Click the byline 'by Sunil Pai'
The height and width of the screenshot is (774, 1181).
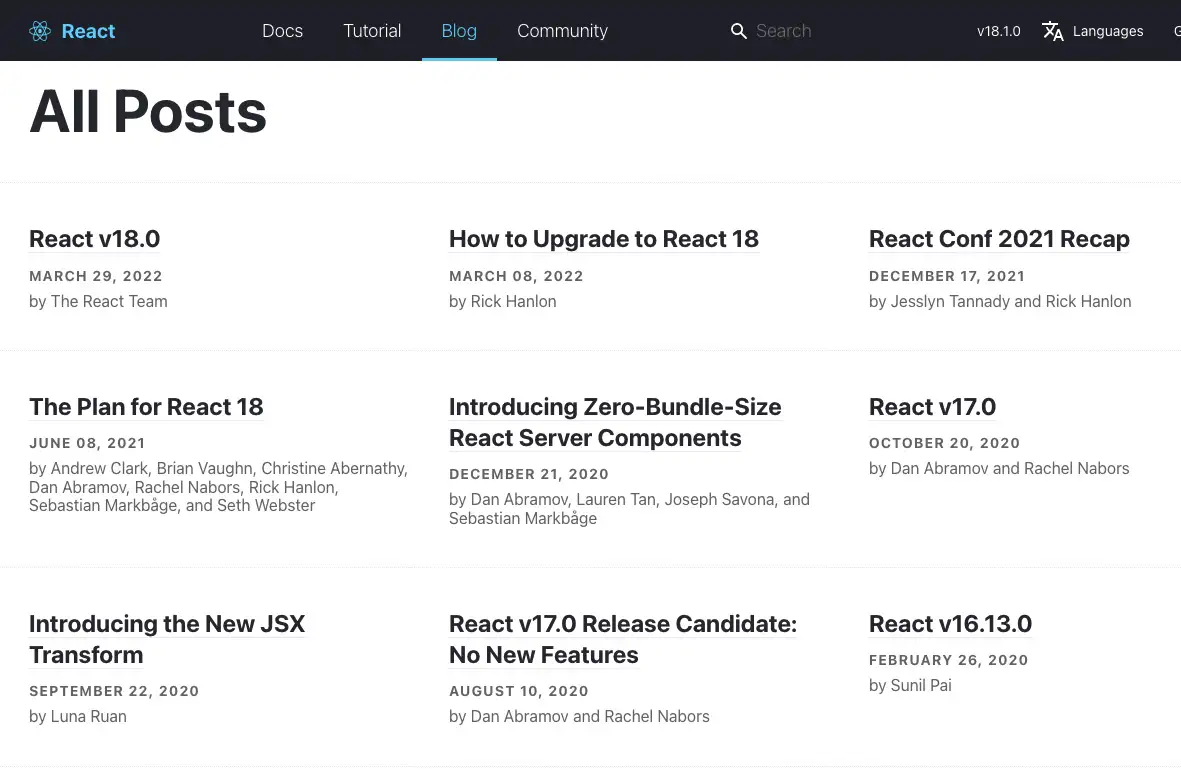(x=910, y=685)
